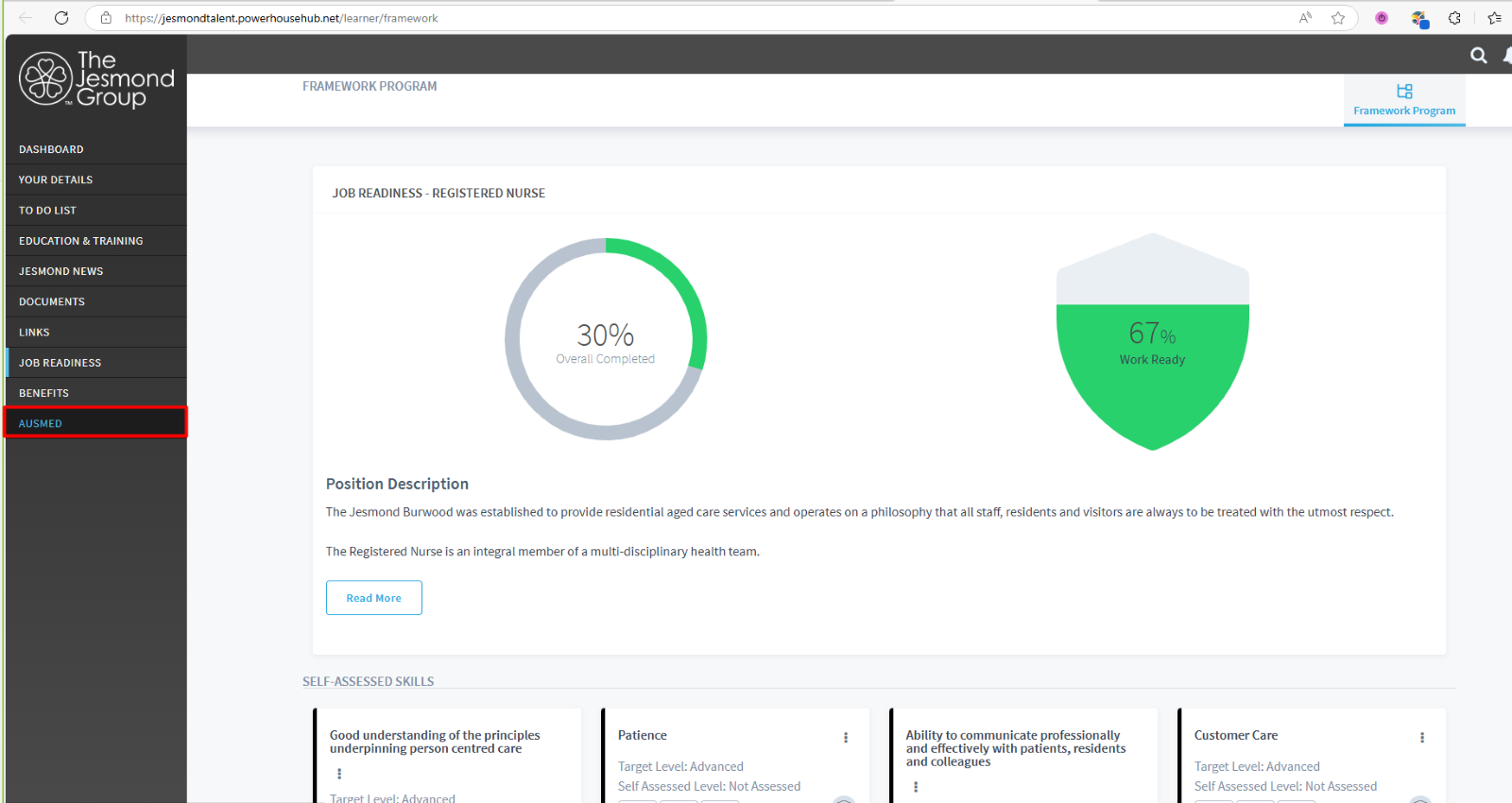Click Patience card Target Level: Advanced text
1512x803 pixels.
pyautogui.click(x=680, y=766)
